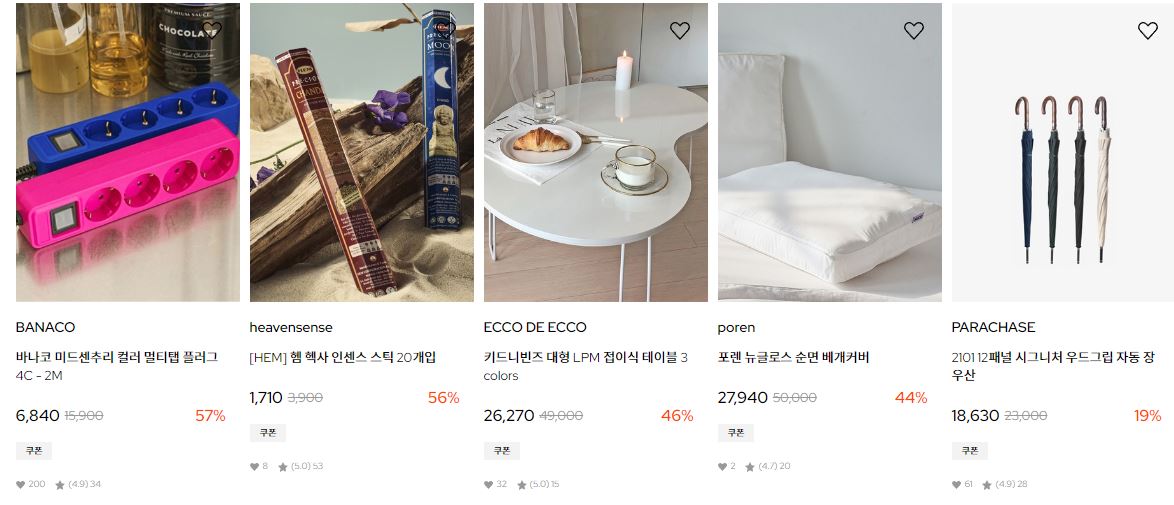Toggle wishlist heart on ECCO DE ECCO table

(x=680, y=30)
